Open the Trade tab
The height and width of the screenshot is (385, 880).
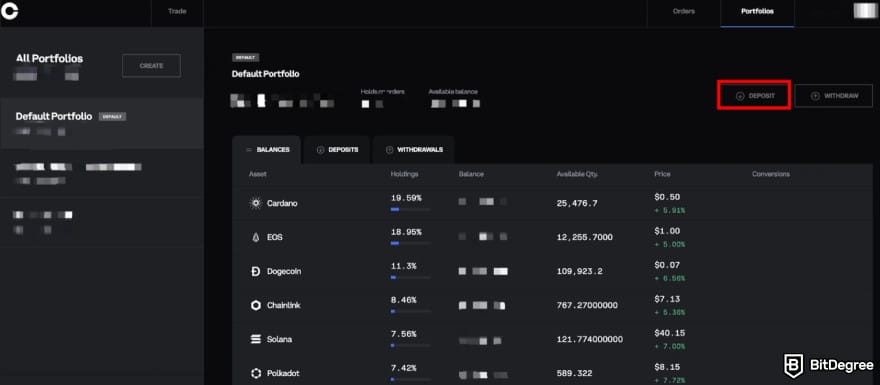pyautogui.click(x=177, y=11)
